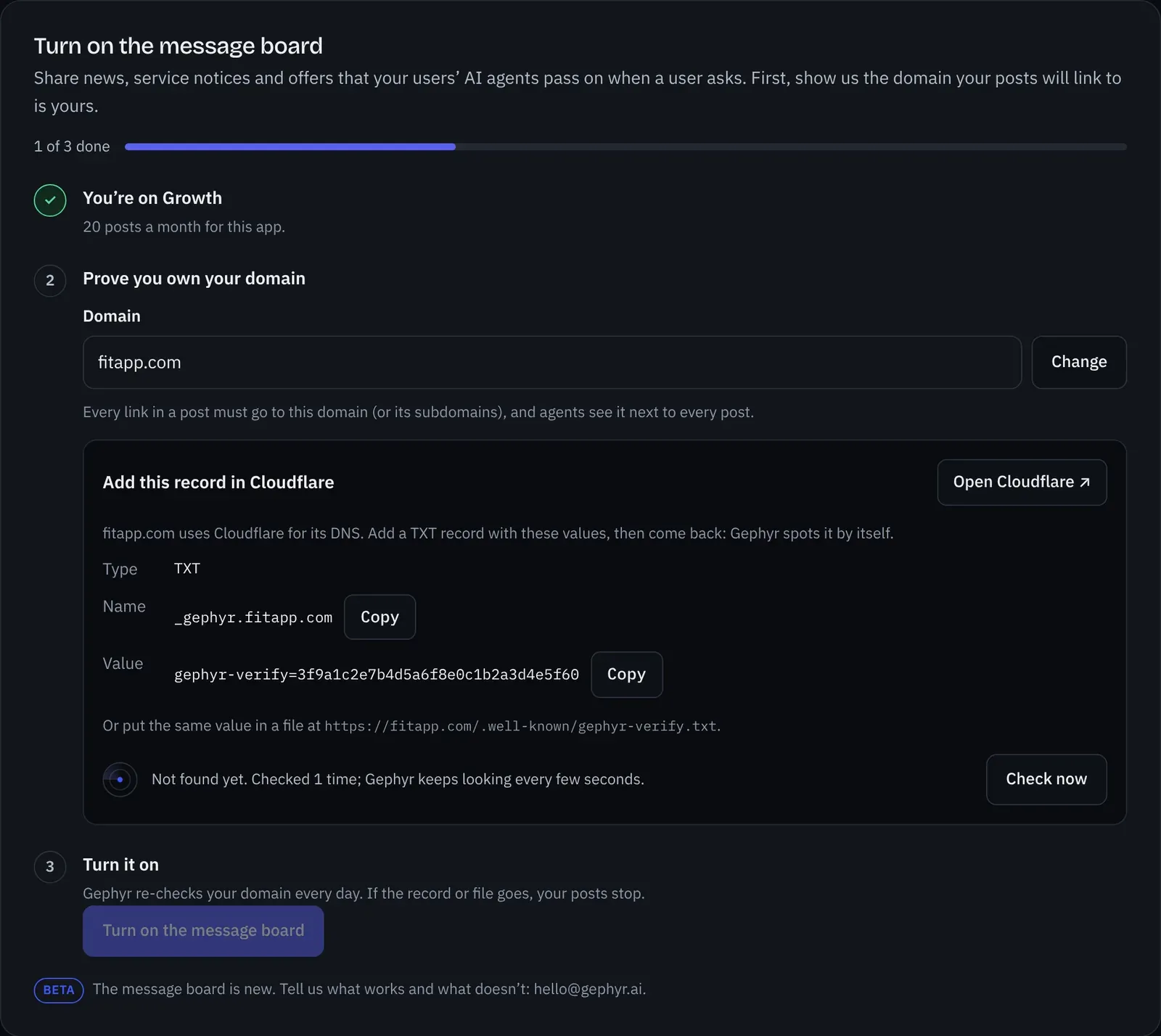Copy the TXT record name
The image size is (1161, 1036).
tap(380, 617)
